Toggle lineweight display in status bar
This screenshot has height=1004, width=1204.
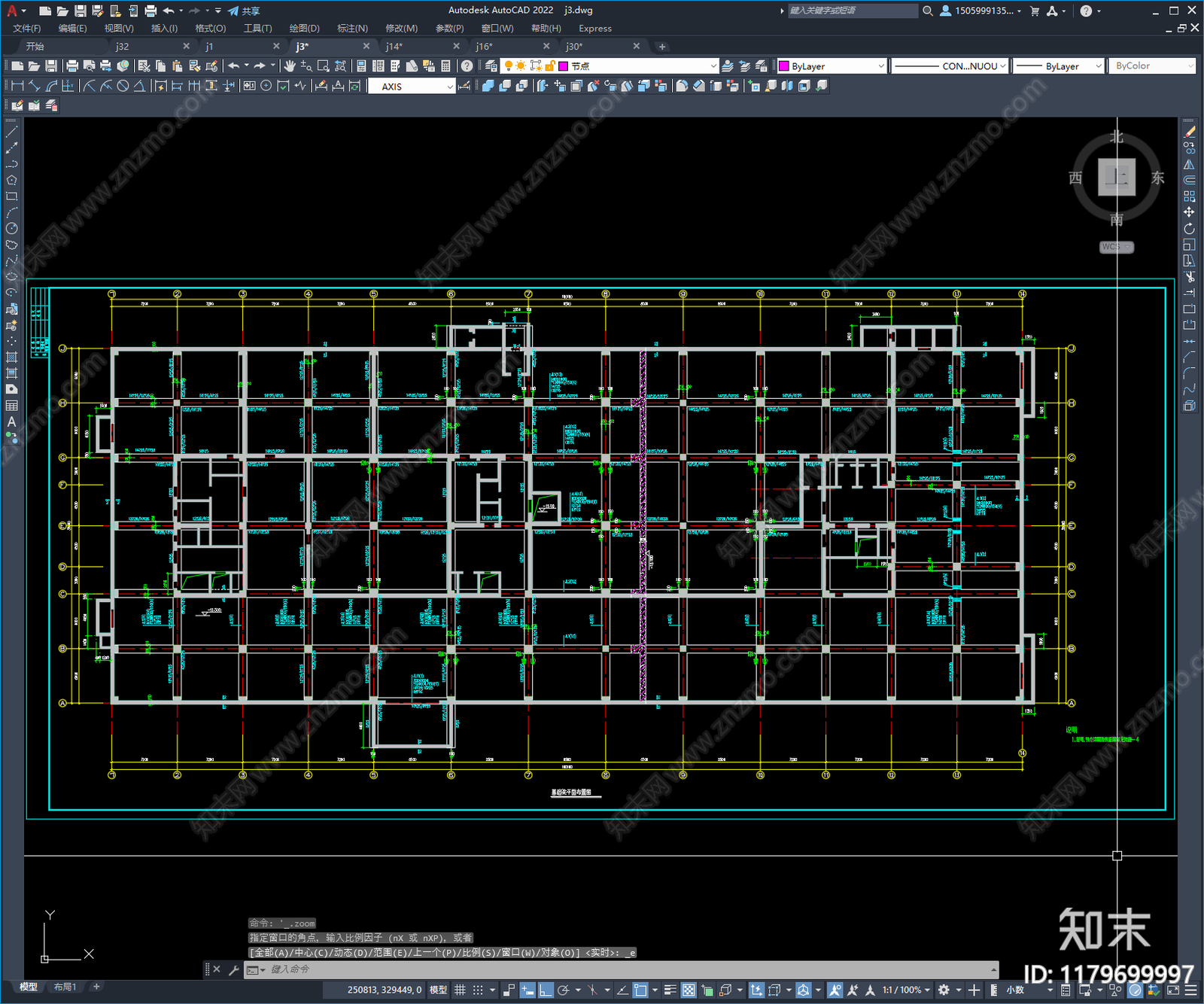[670, 990]
